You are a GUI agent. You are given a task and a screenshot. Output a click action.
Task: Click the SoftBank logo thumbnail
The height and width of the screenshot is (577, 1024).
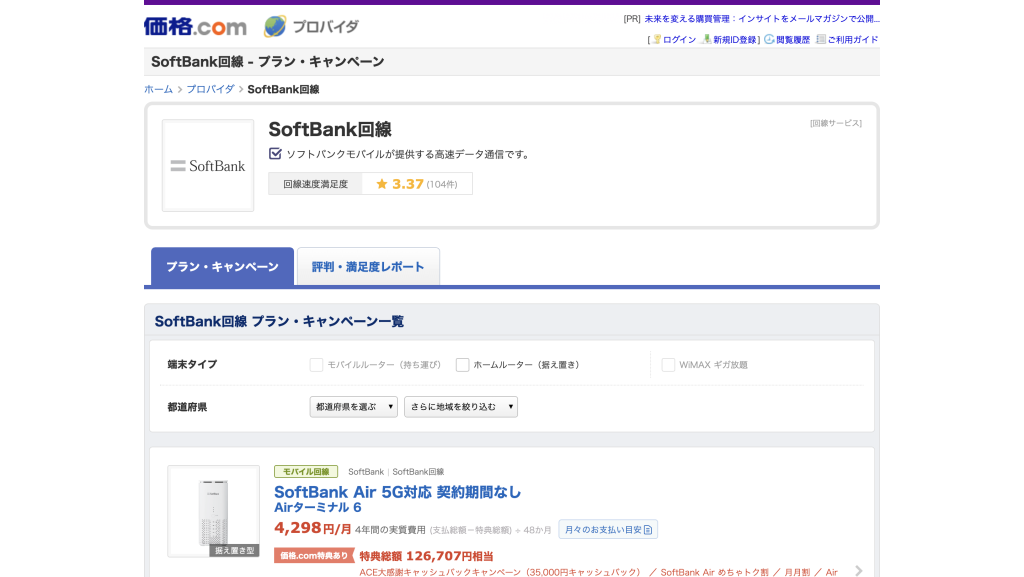208,165
